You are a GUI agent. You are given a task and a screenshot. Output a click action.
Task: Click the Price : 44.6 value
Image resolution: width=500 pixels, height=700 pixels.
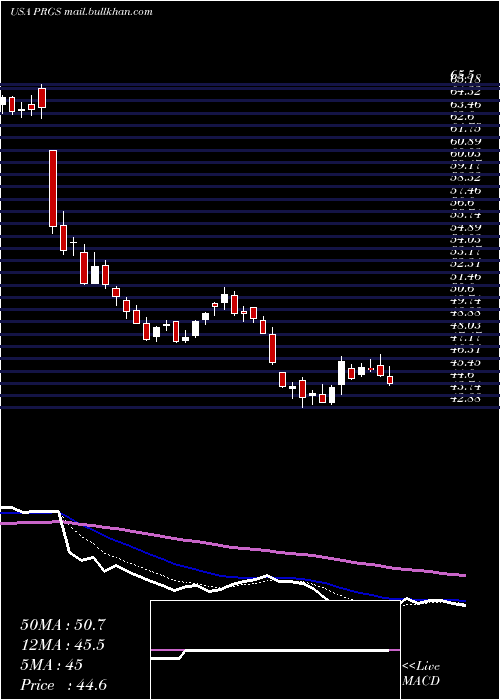click(63, 685)
